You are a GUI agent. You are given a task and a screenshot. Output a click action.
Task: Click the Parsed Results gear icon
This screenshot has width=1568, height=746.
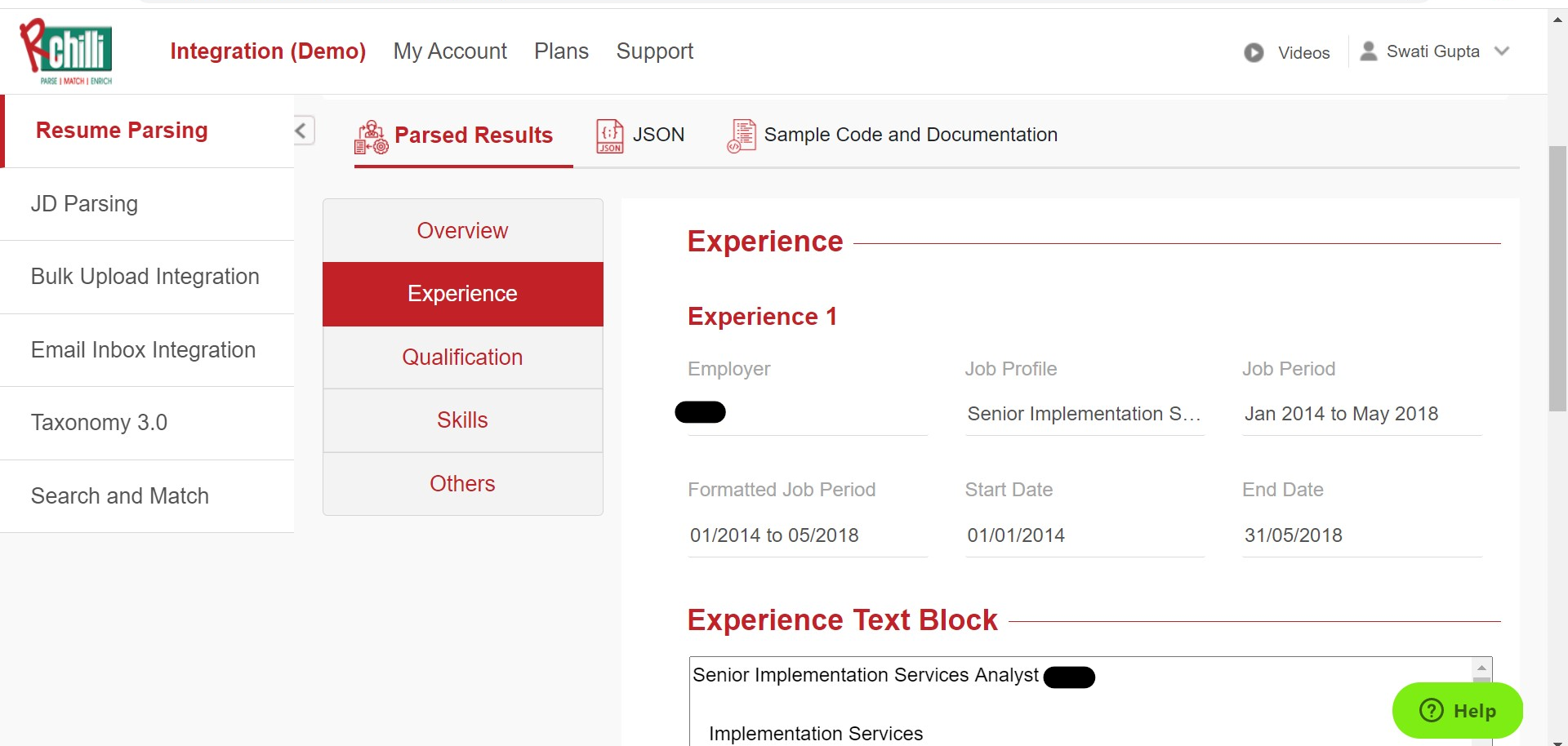tap(371, 136)
